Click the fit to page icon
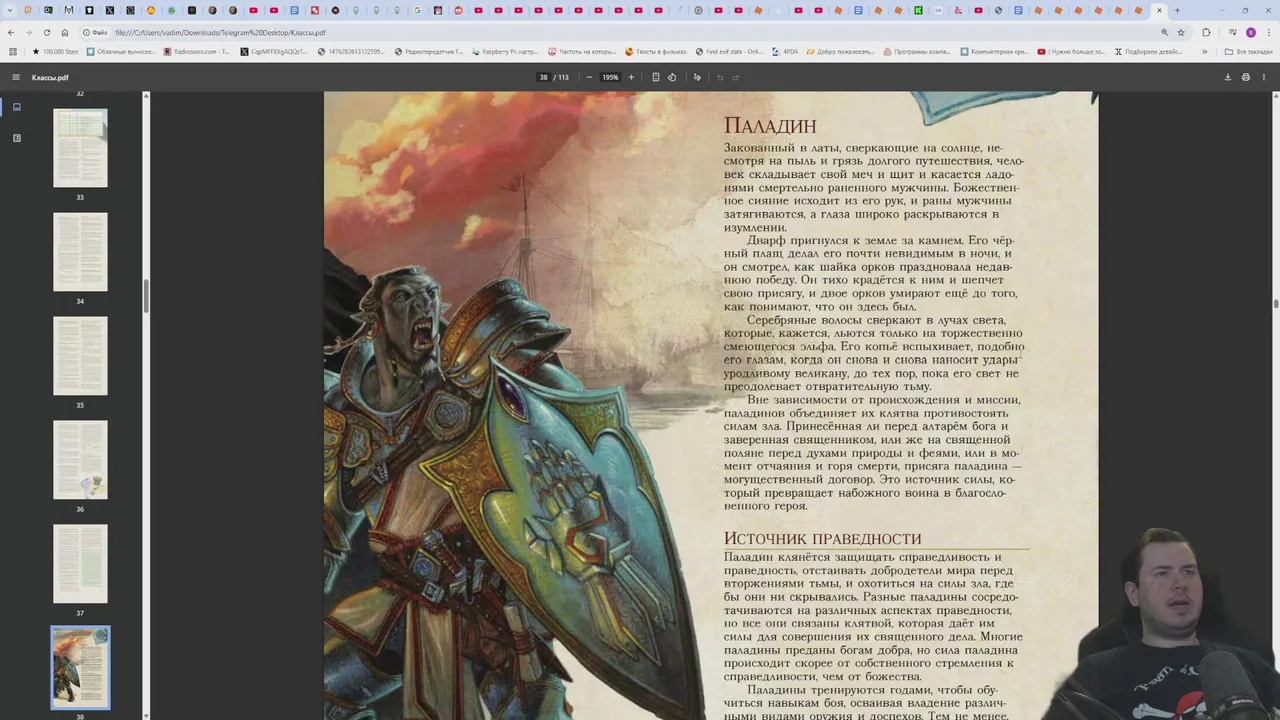 (656, 77)
